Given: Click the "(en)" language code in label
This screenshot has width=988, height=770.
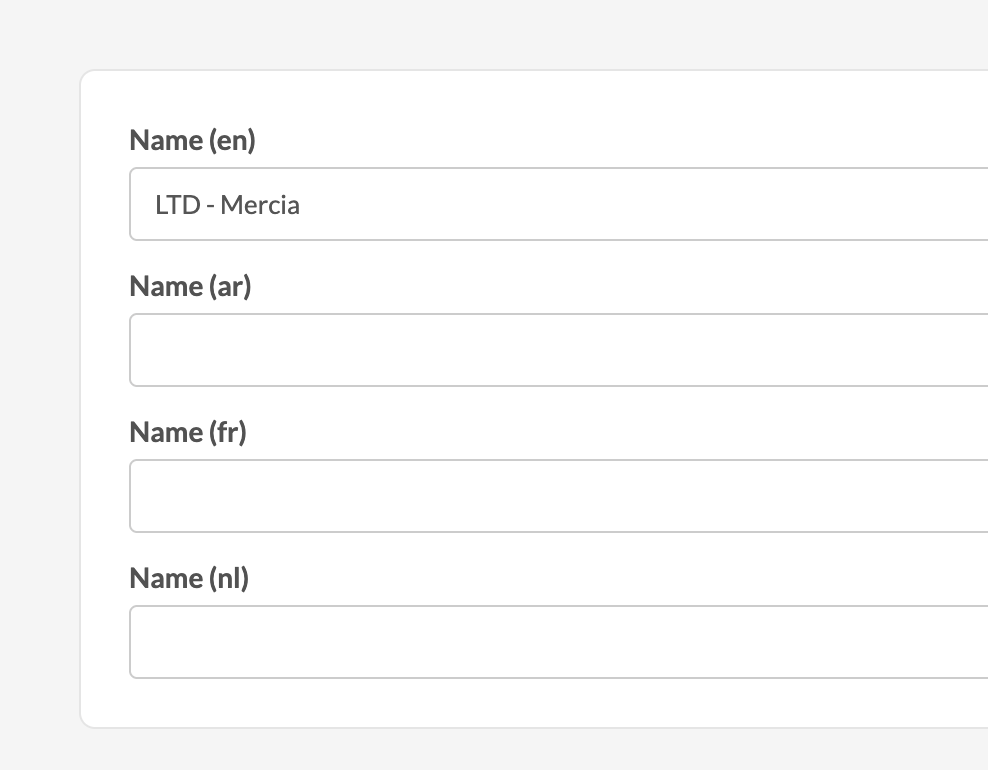Looking at the screenshot, I should 232,141.
